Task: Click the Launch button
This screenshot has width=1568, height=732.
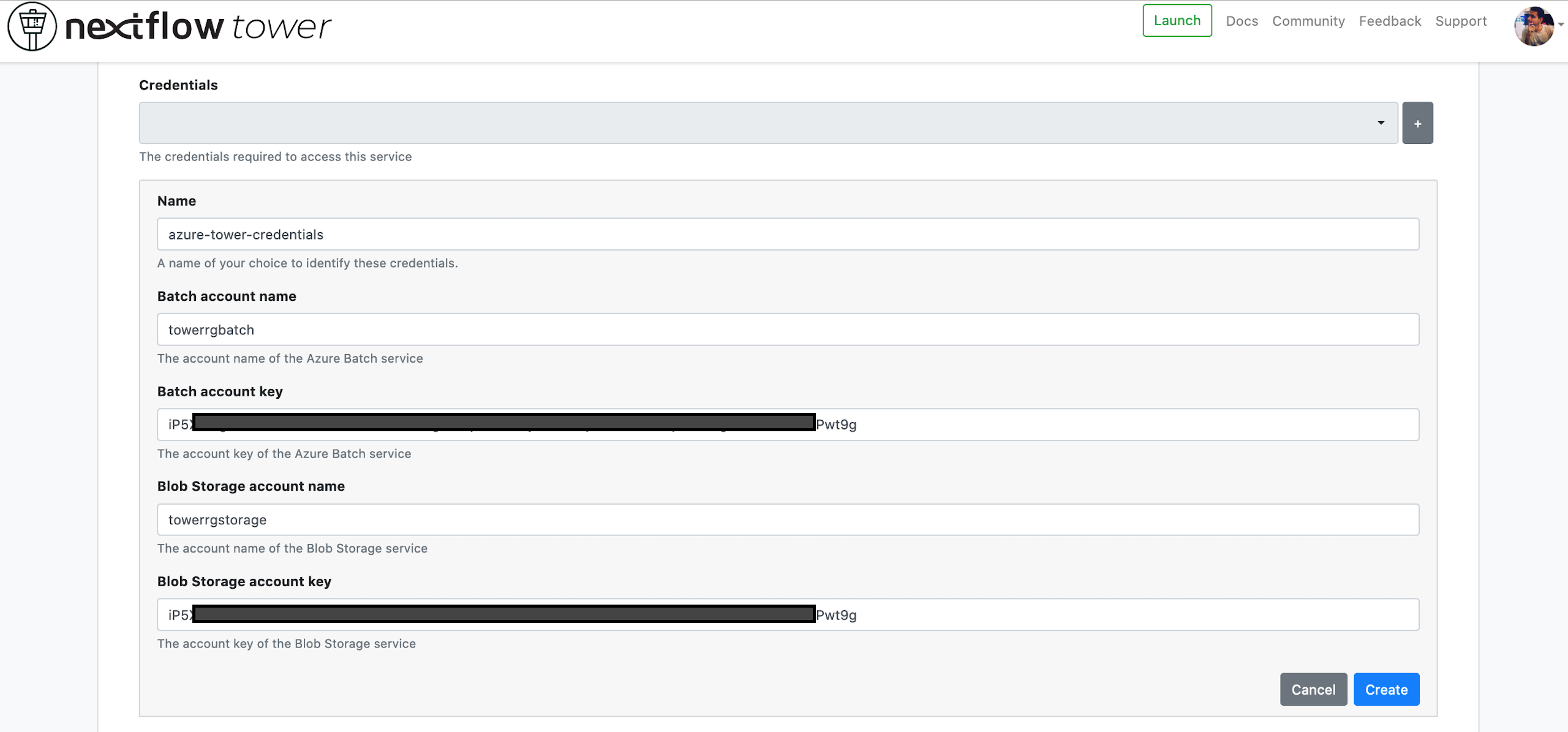Action: tap(1177, 21)
